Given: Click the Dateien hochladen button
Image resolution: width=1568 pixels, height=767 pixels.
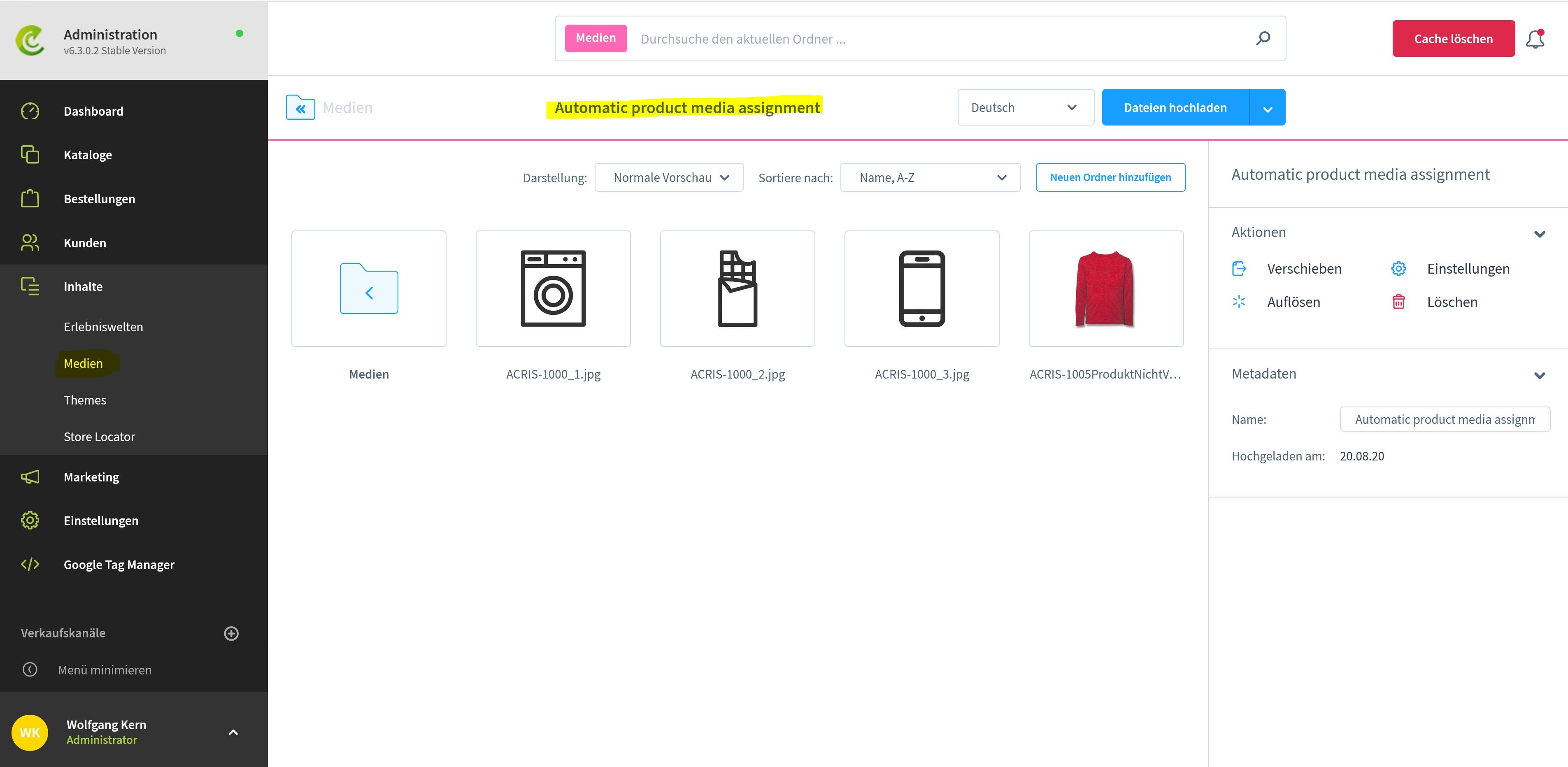Looking at the screenshot, I should pos(1175,107).
